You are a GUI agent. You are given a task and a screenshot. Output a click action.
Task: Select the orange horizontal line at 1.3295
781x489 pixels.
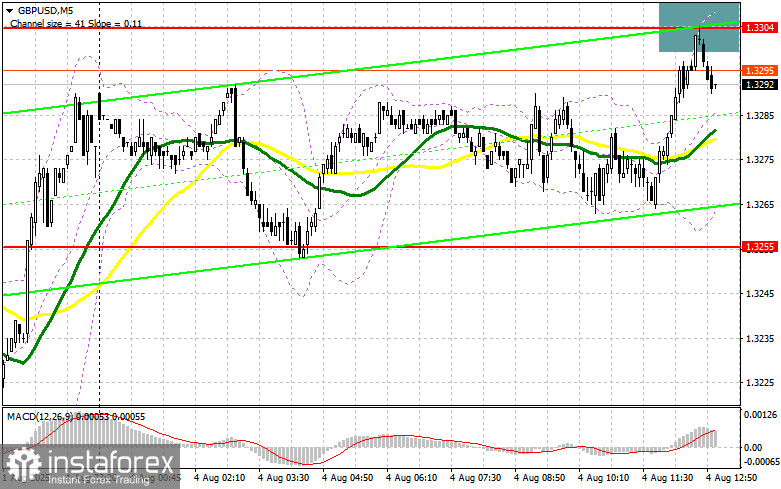point(371,71)
